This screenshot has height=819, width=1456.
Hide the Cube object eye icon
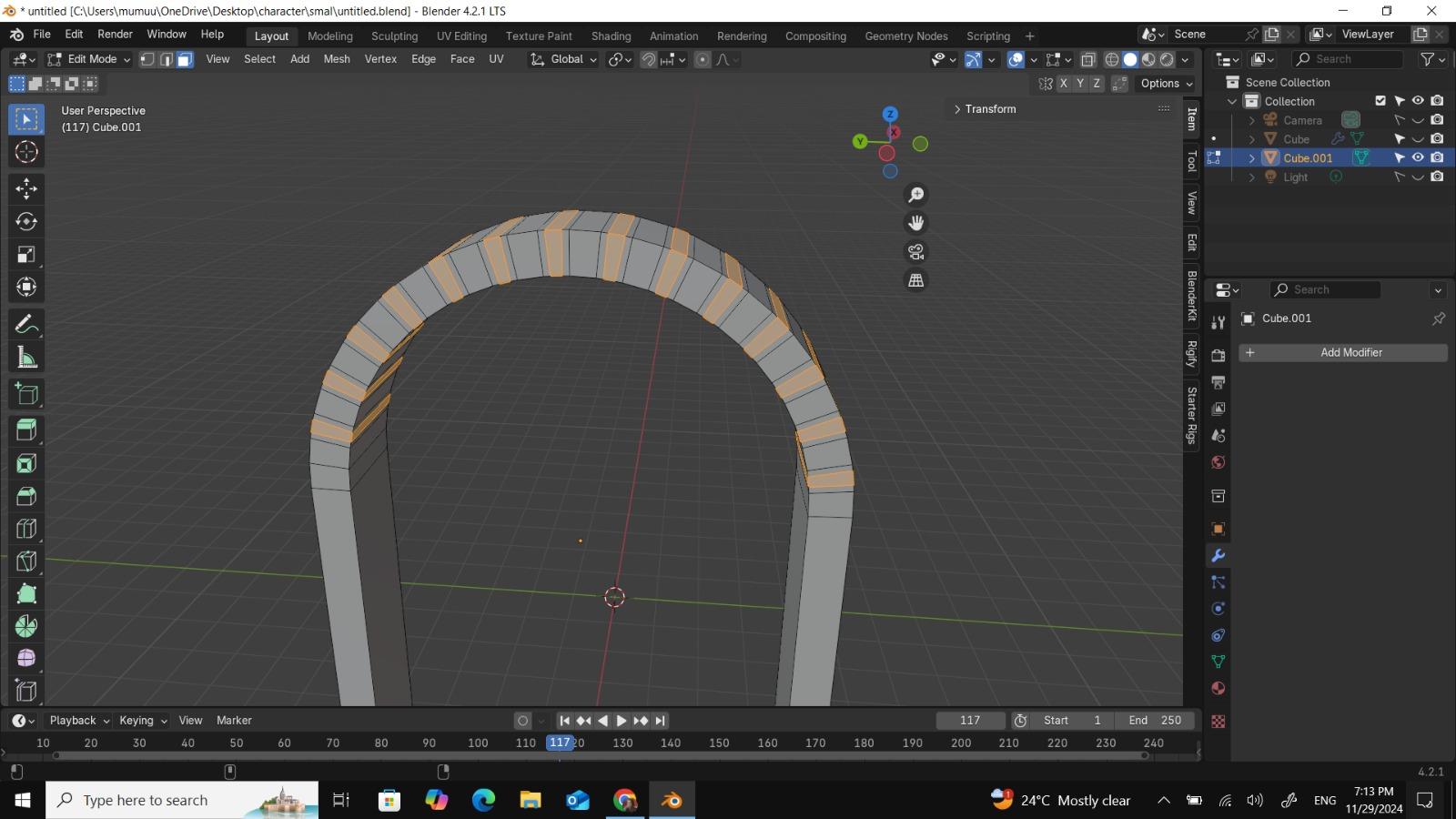tap(1418, 138)
